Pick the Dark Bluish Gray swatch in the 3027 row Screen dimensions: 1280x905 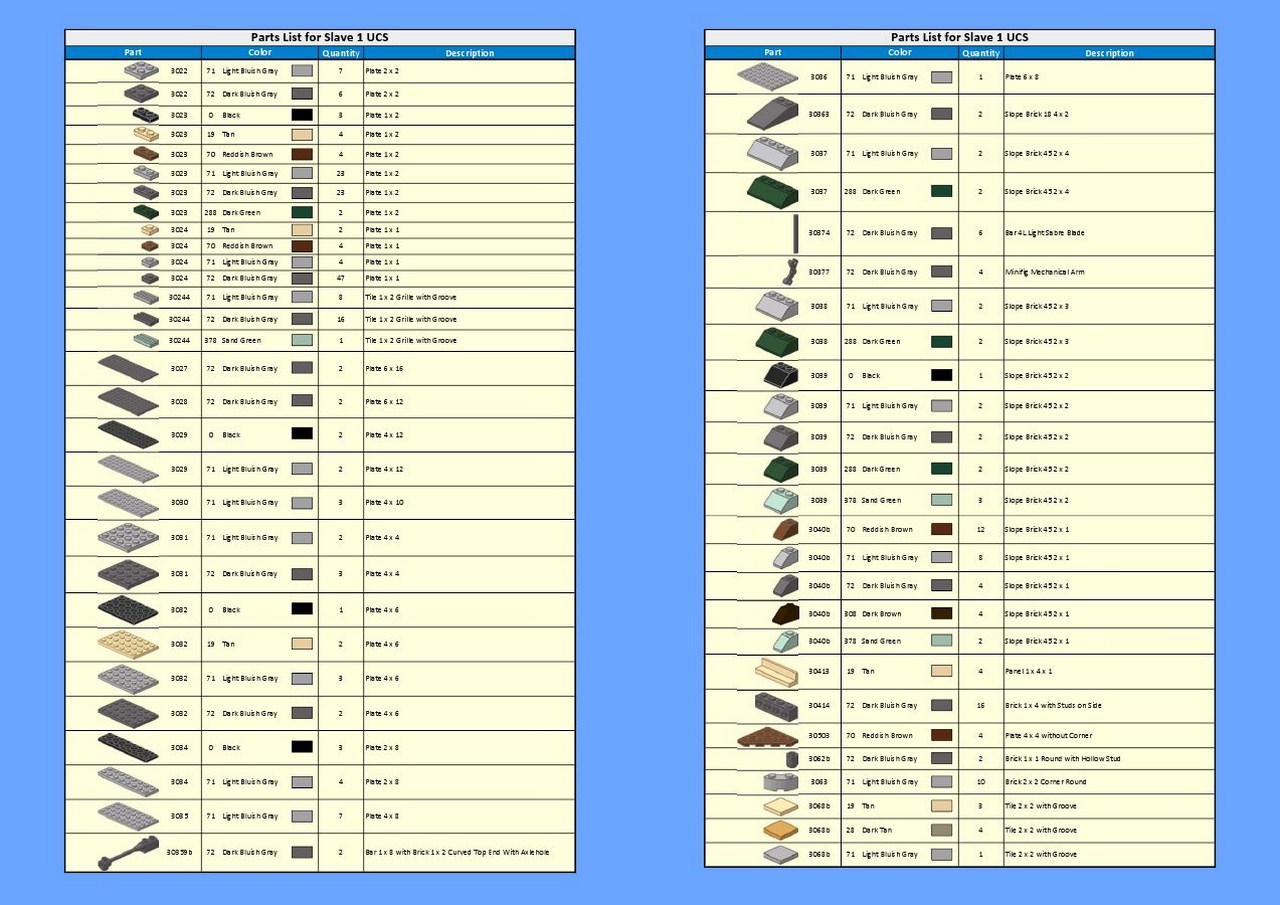(302, 368)
